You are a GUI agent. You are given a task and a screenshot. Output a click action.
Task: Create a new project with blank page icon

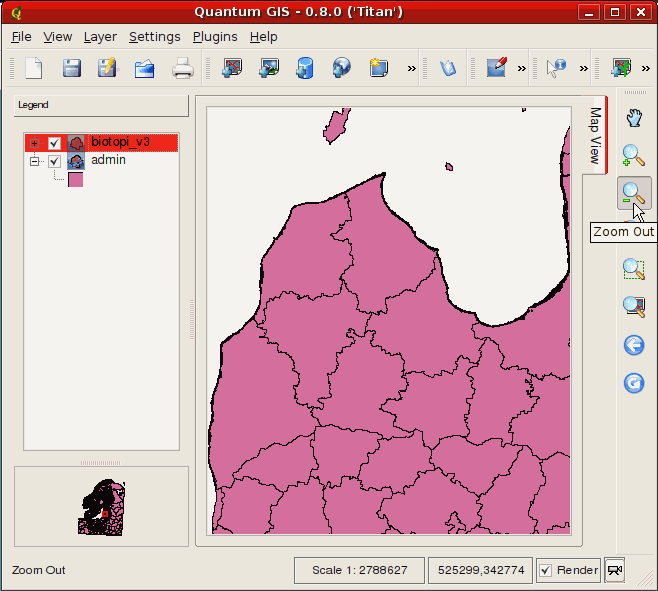[x=34, y=68]
